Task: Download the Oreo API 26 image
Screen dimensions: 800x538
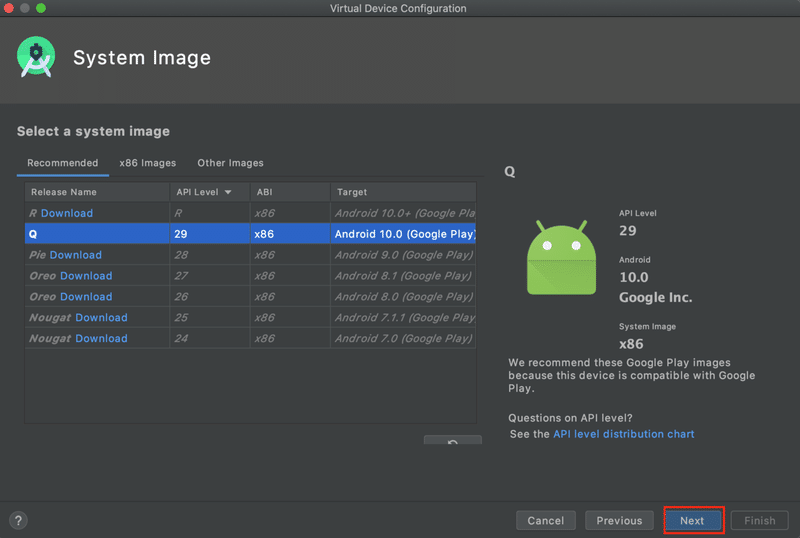Action: 86,297
